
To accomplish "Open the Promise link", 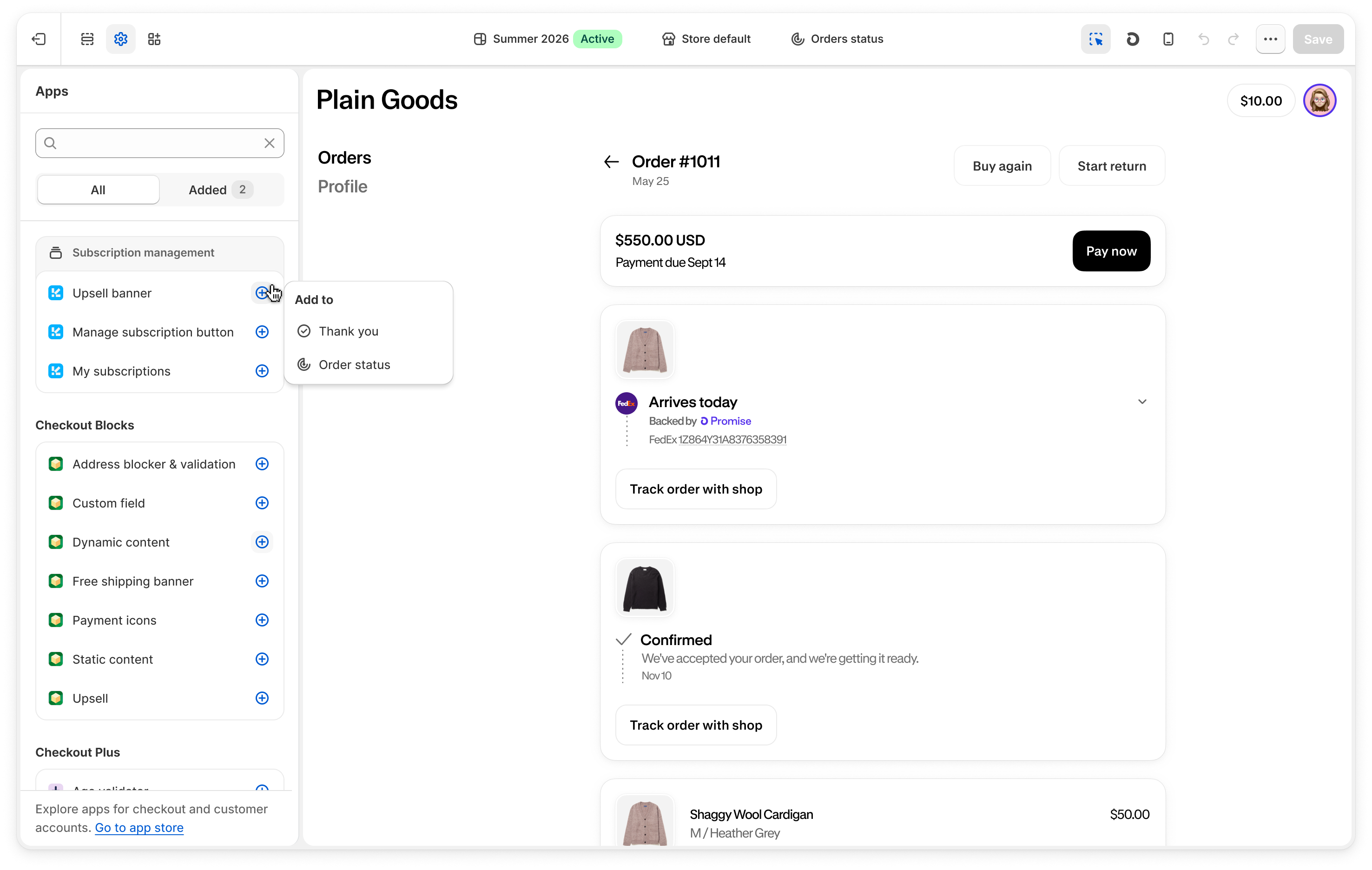I will [x=726, y=421].
